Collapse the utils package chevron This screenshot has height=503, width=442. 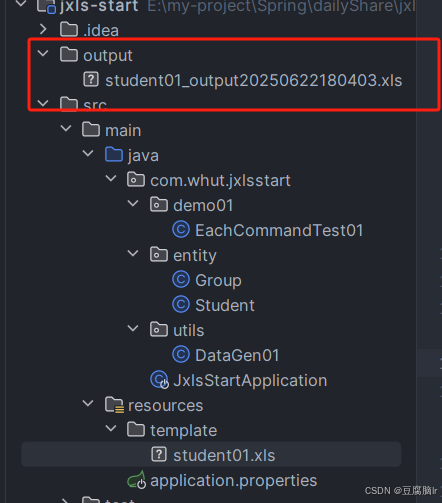coord(133,328)
